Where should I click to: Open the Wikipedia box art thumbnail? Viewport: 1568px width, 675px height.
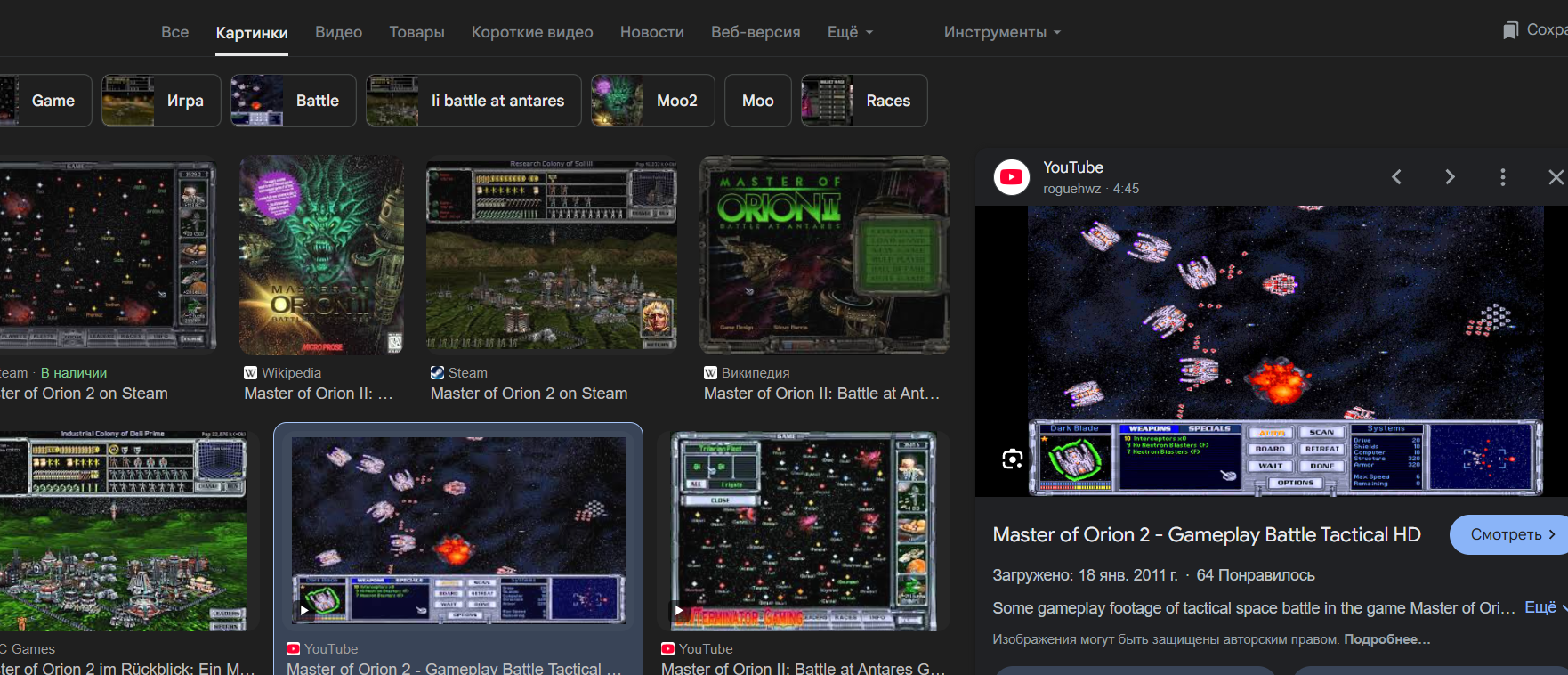(321, 256)
